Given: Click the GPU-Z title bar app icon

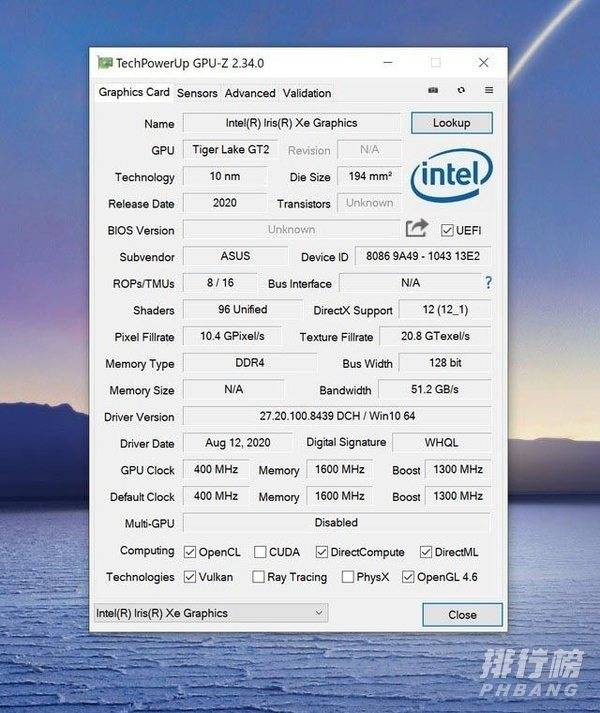Looking at the screenshot, I should 105,63.
